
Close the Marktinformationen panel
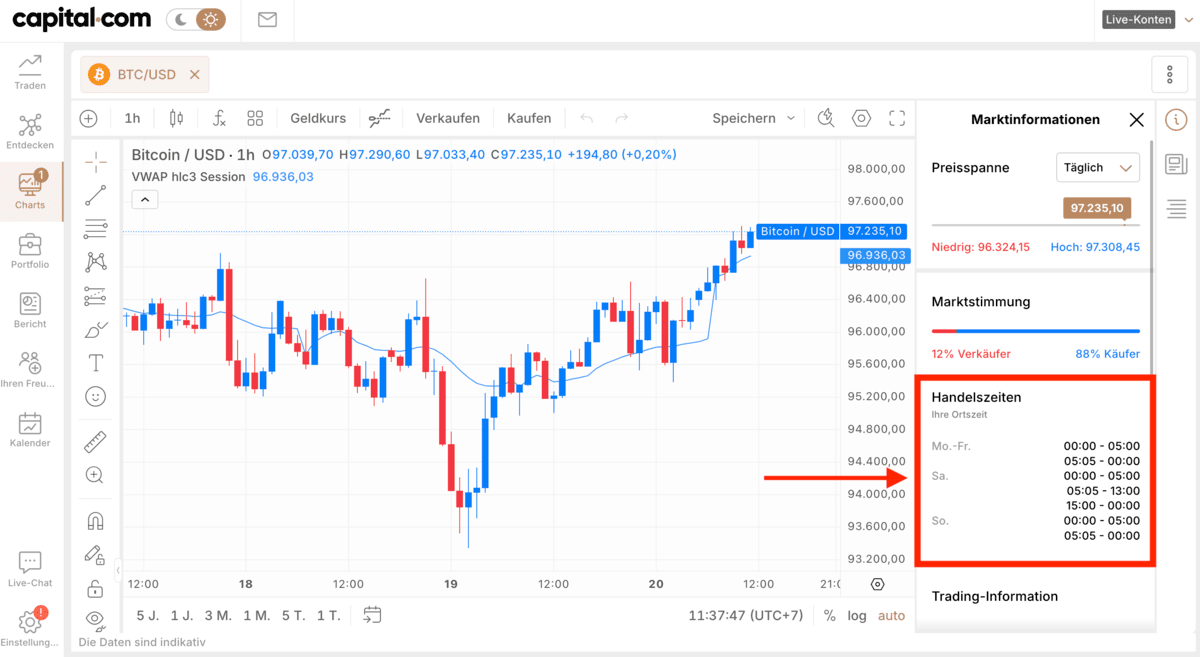(1136, 120)
